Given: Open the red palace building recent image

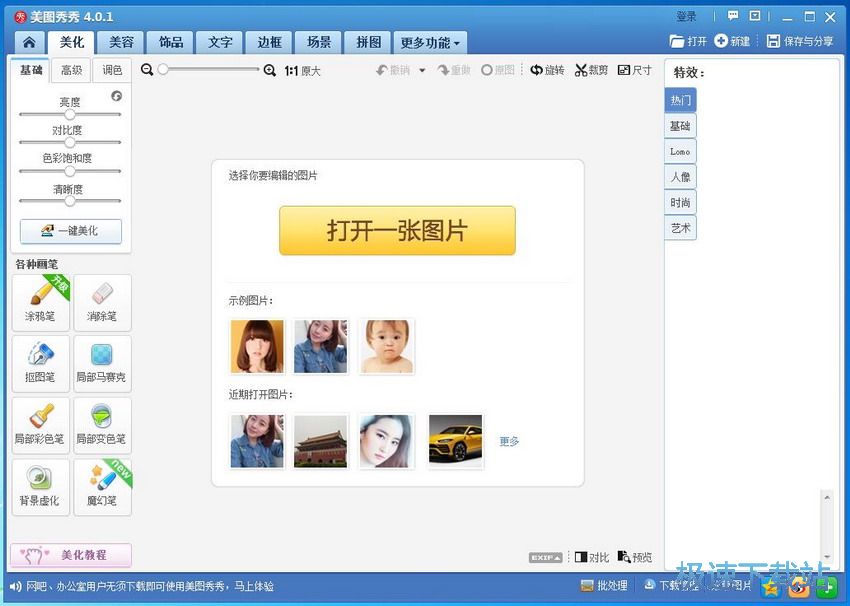Looking at the screenshot, I should pyautogui.click(x=320, y=441).
